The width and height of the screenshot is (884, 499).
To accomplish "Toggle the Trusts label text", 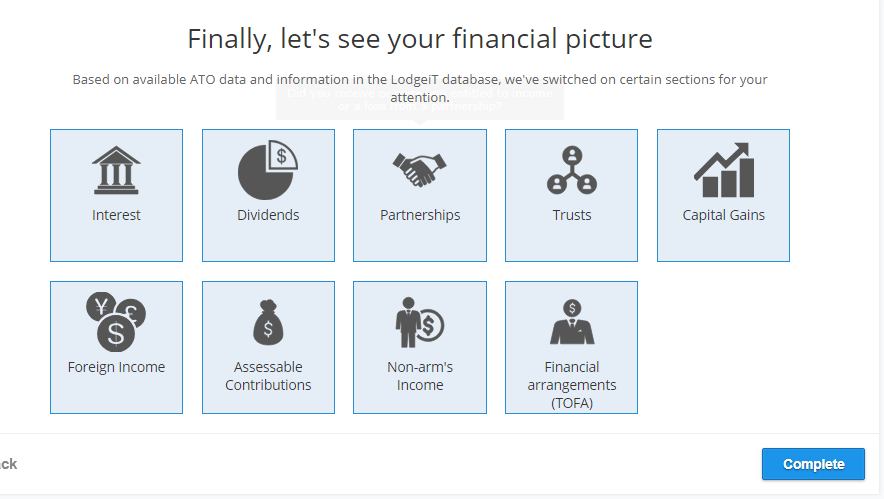I will point(572,215).
